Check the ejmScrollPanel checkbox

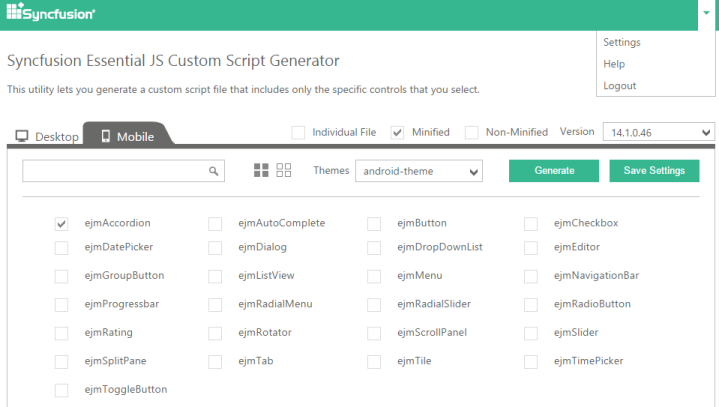(x=374, y=333)
